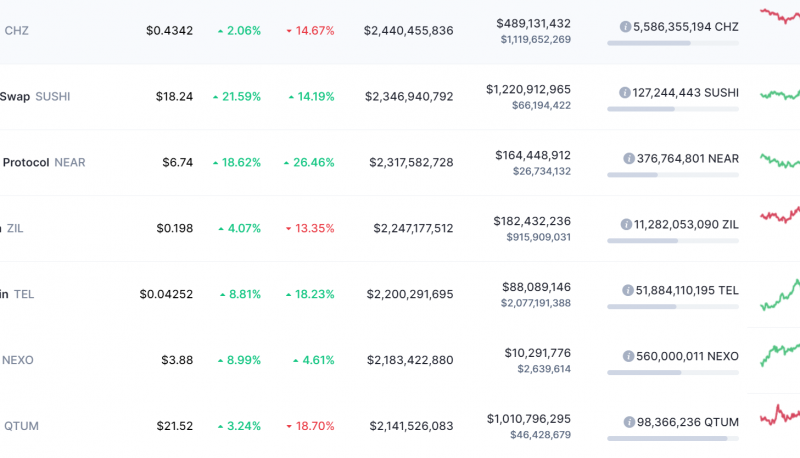
Task: Click the NEAR circulating supply progress bar
Action: point(673,175)
